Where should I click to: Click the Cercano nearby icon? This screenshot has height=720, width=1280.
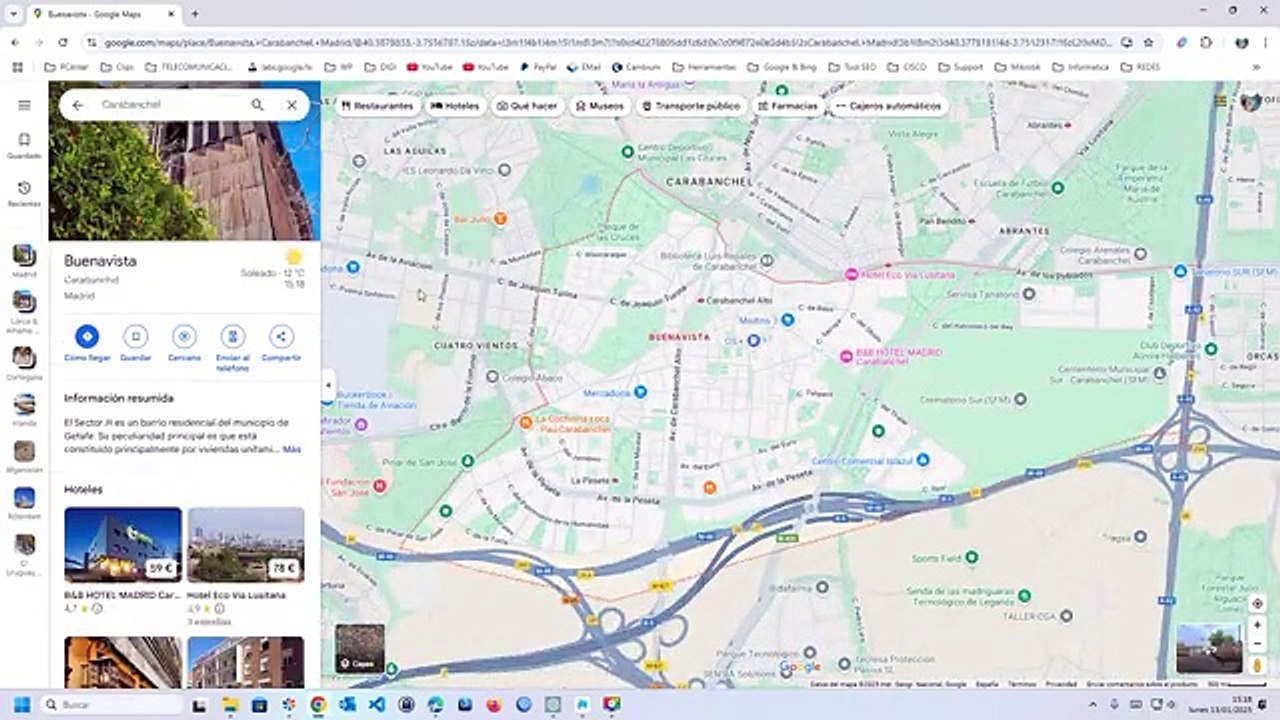[184, 337]
